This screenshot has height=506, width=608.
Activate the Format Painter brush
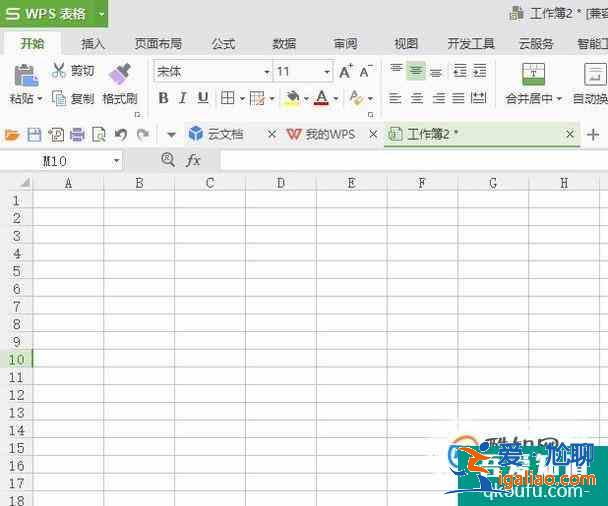pos(119,74)
